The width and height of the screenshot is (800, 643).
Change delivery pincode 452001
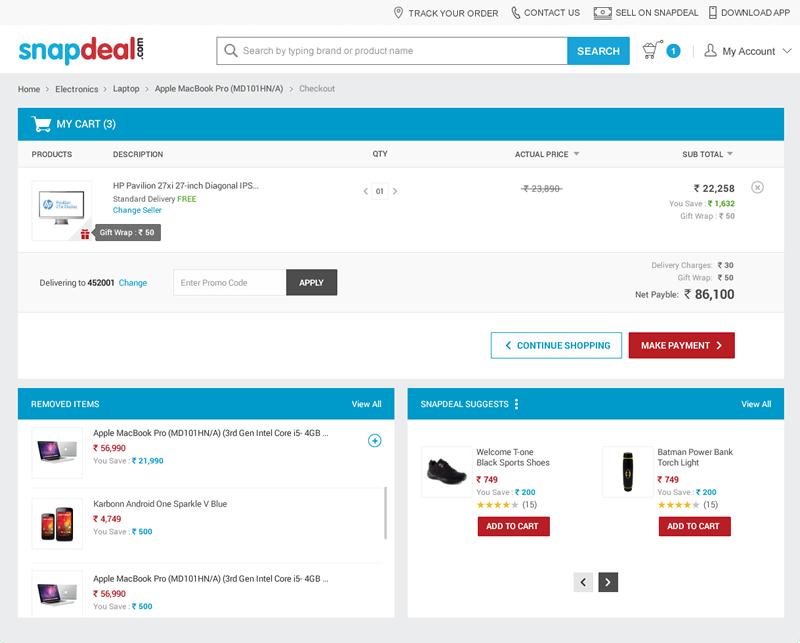click(x=133, y=283)
